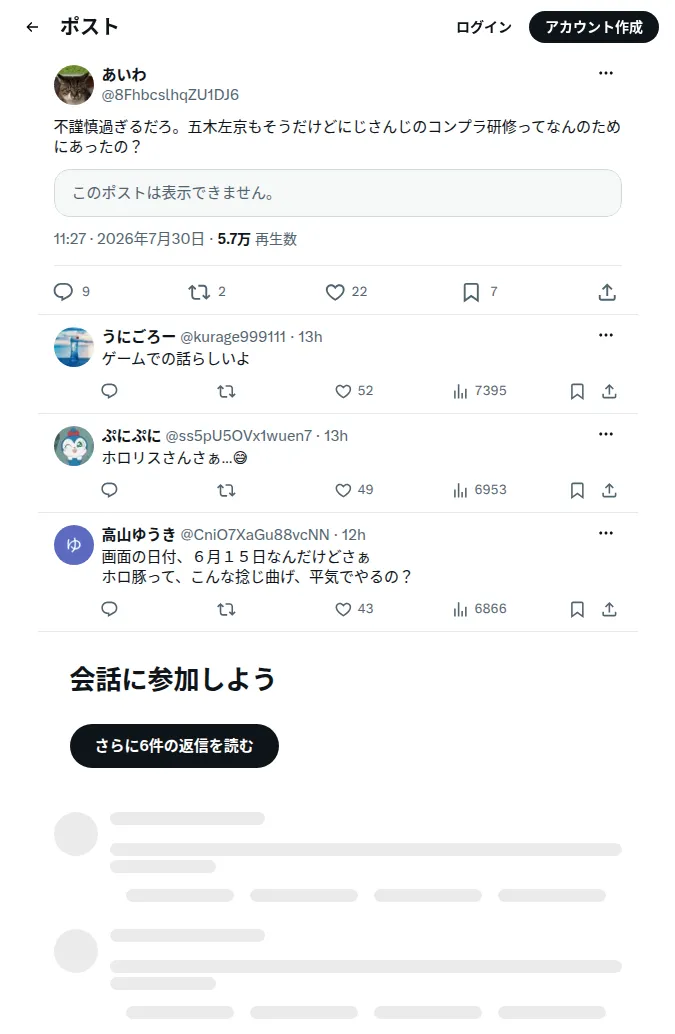Screen dimensions: 675x1034
Task: Open reply icon on main post
Action: click(x=63, y=291)
